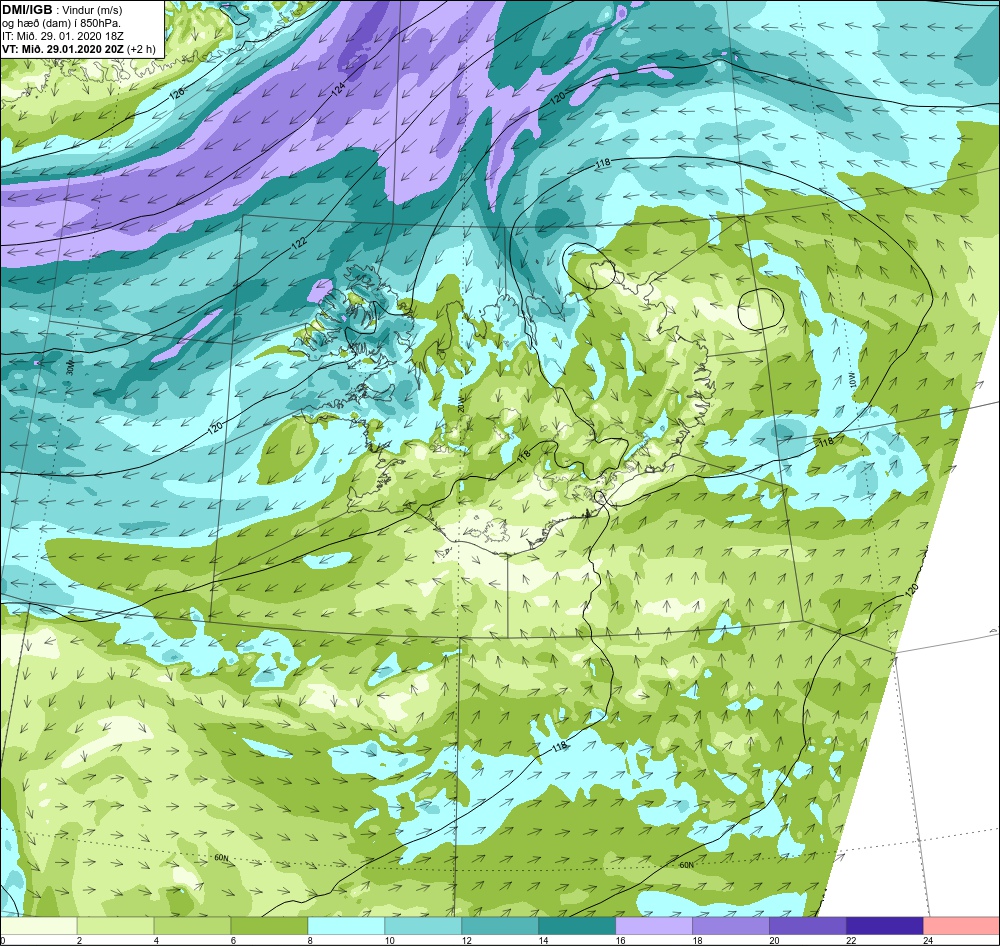Select the light lilac swatch for 16-18
1000x946 pixels.
coord(654,926)
